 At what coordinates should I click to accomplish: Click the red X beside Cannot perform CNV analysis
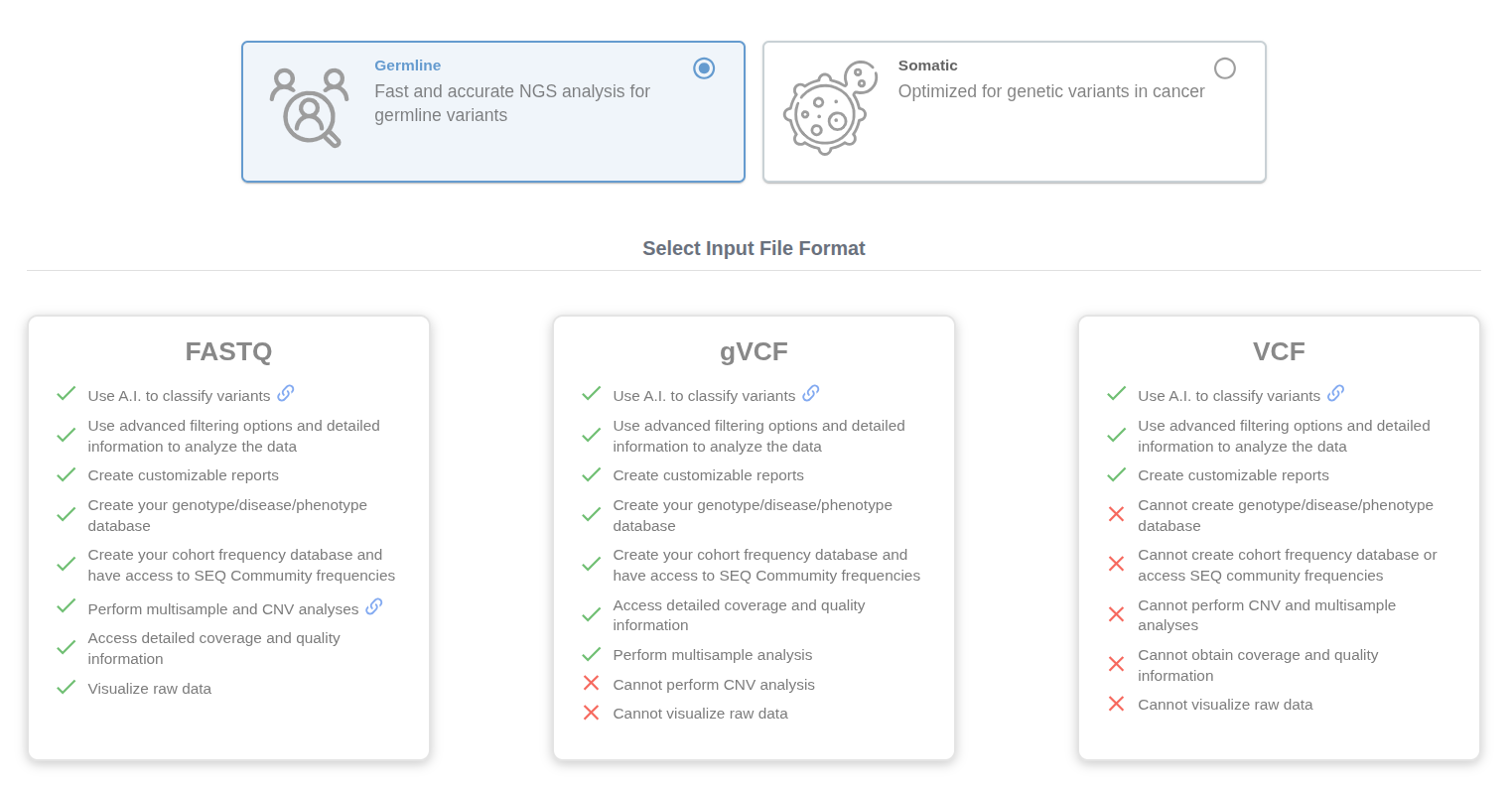(x=591, y=683)
